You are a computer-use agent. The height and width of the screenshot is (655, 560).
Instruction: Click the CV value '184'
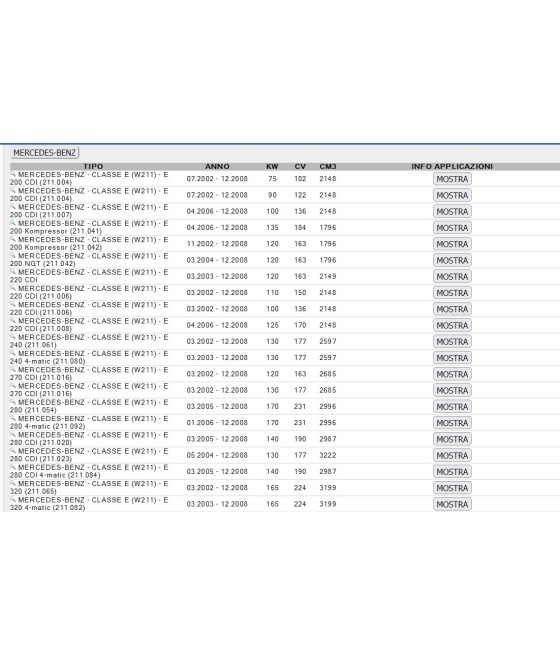click(300, 228)
